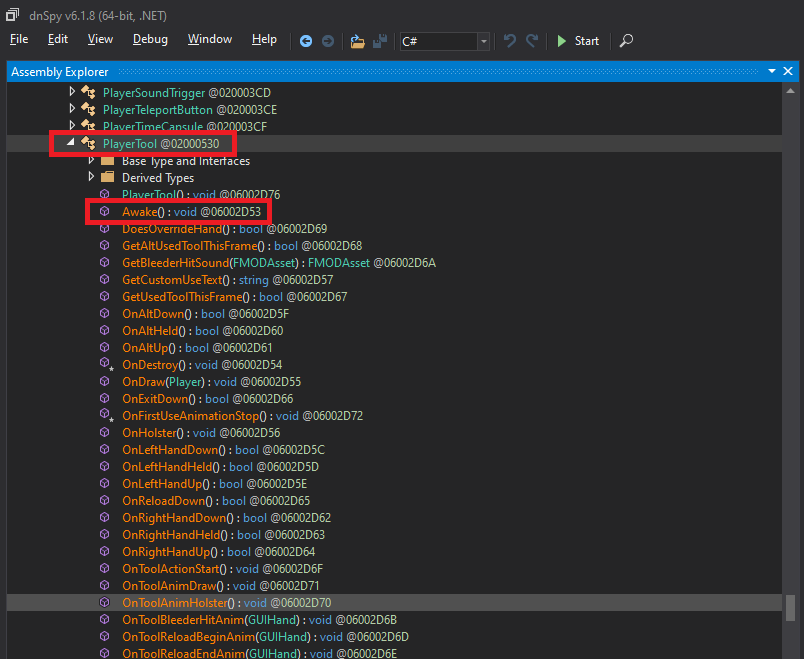The height and width of the screenshot is (659, 804).
Task: Click the Save All disks icon
Action: click(381, 41)
